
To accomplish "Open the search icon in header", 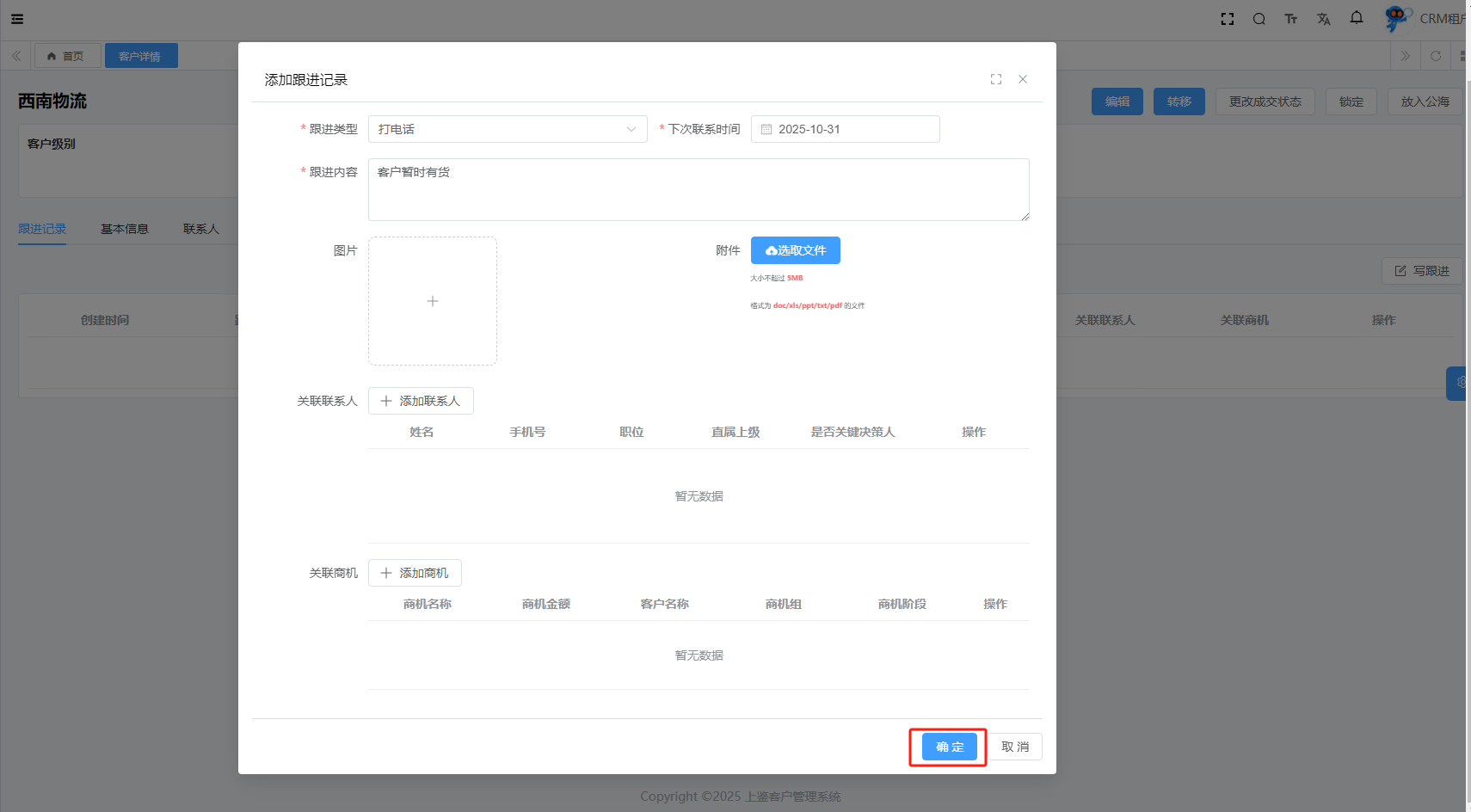I will click(x=1259, y=19).
